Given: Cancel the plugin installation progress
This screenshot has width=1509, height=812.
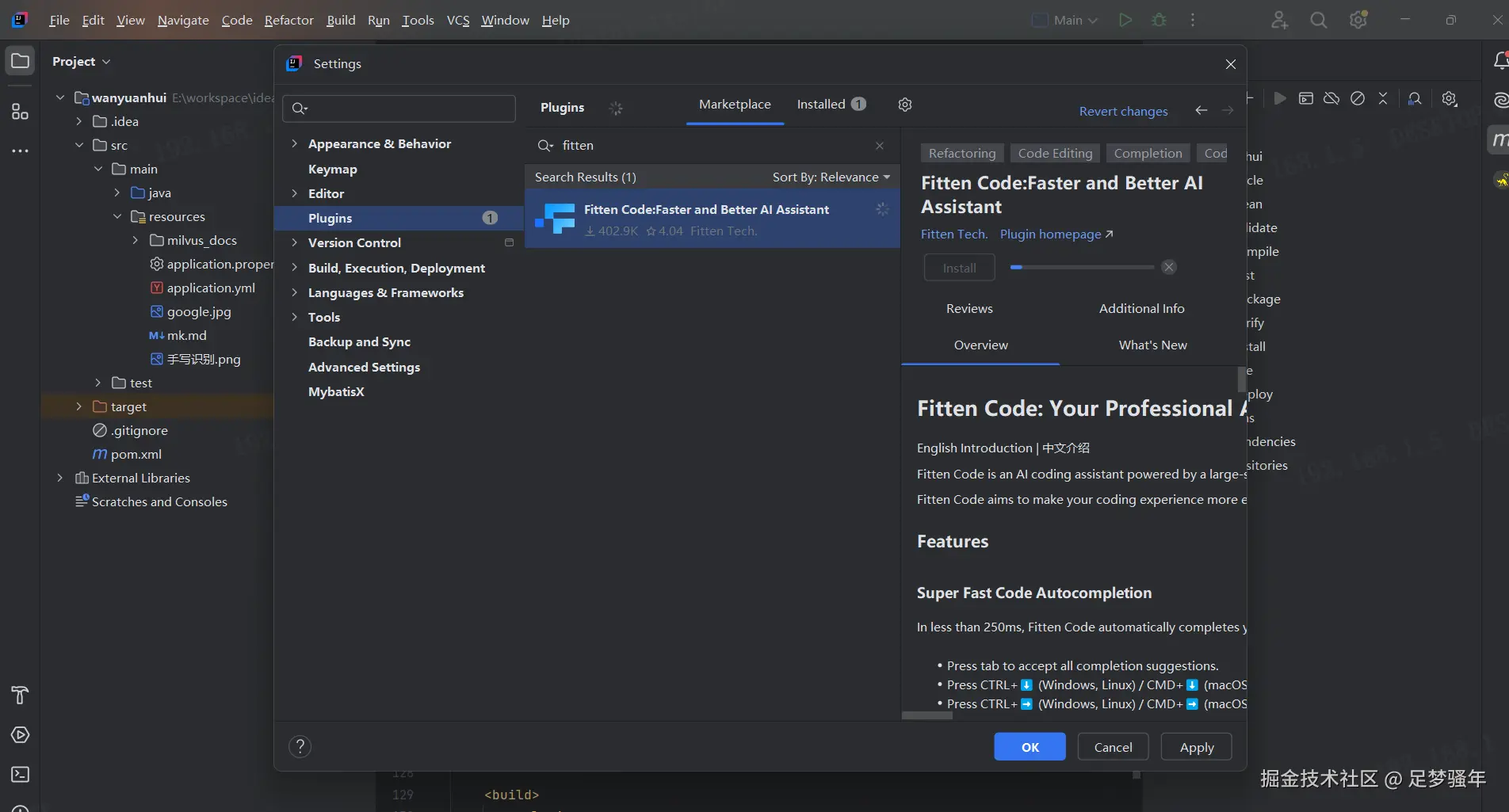Looking at the screenshot, I should coord(1169,268).
